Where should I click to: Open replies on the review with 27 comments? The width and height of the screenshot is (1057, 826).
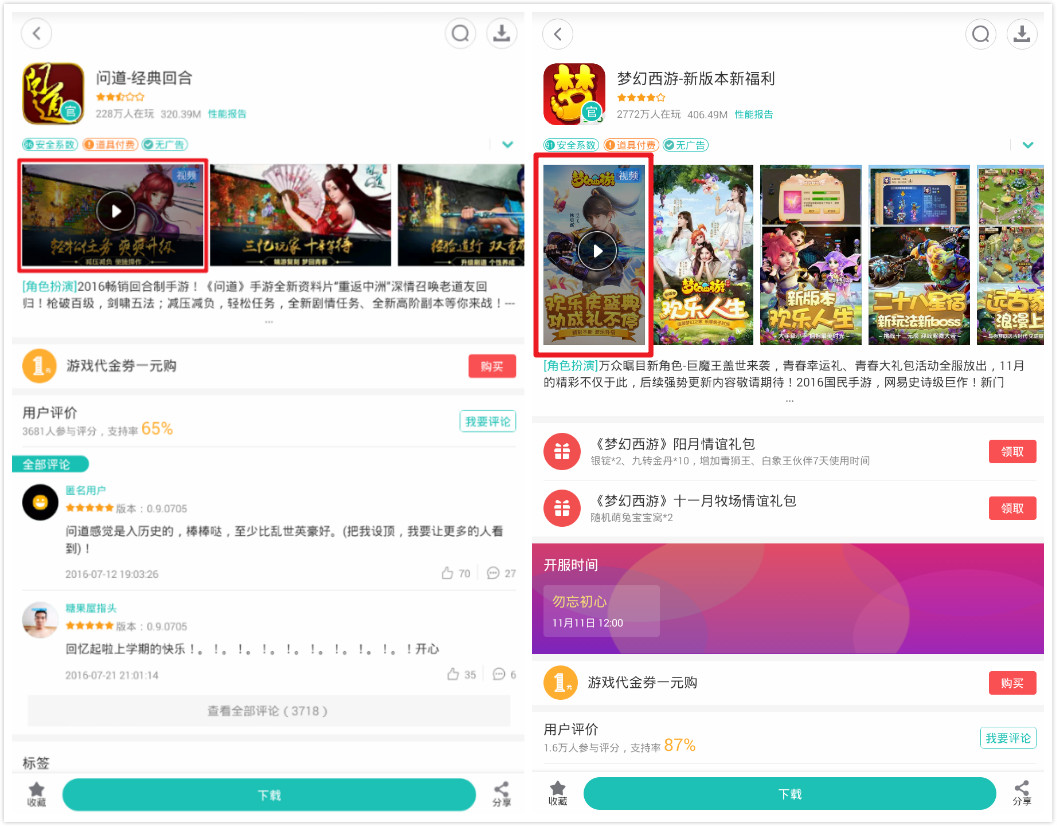[x=494, y=573]
